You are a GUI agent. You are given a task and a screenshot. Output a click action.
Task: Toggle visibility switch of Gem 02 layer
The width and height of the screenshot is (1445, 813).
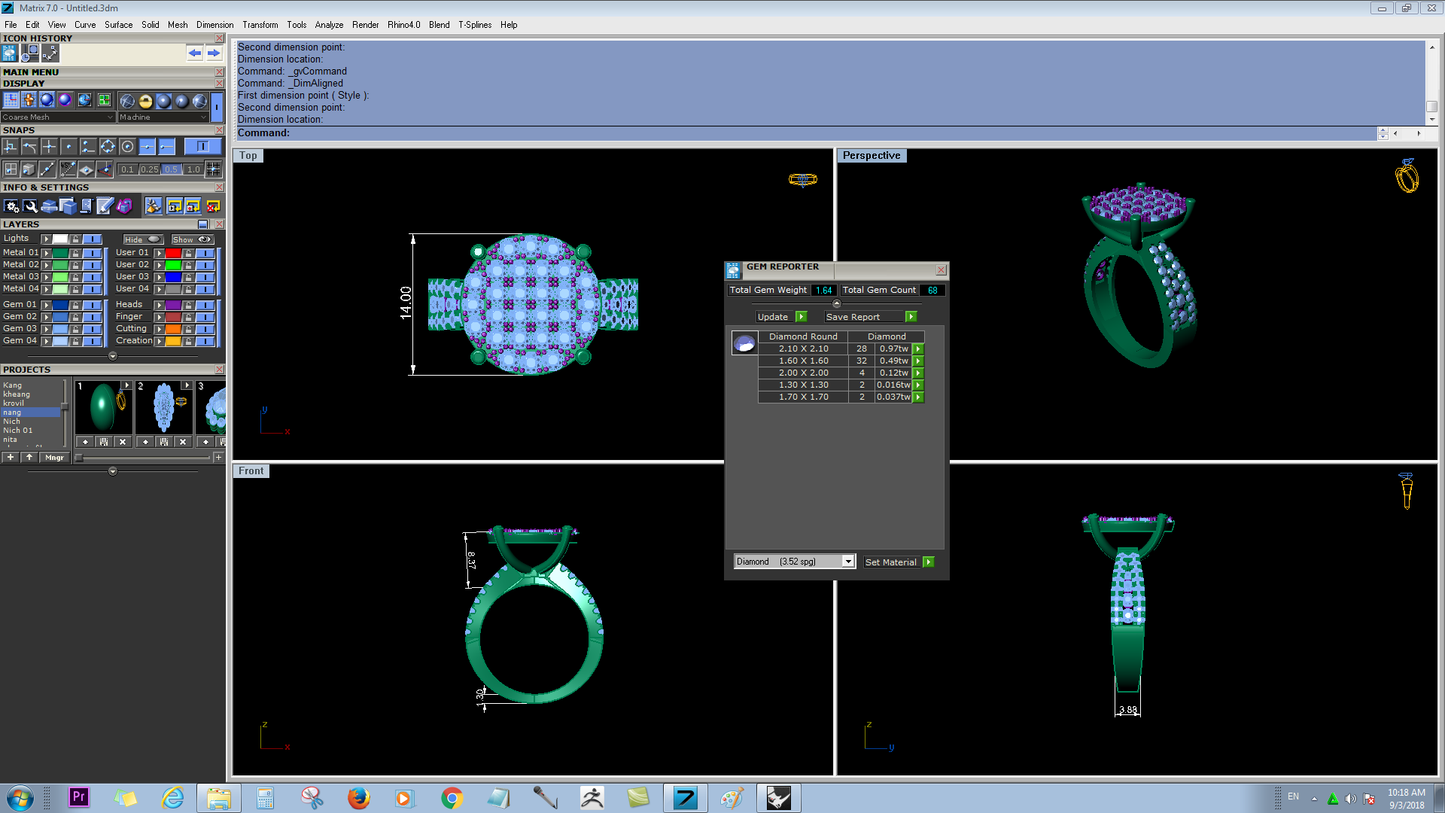tap(92, 317)
